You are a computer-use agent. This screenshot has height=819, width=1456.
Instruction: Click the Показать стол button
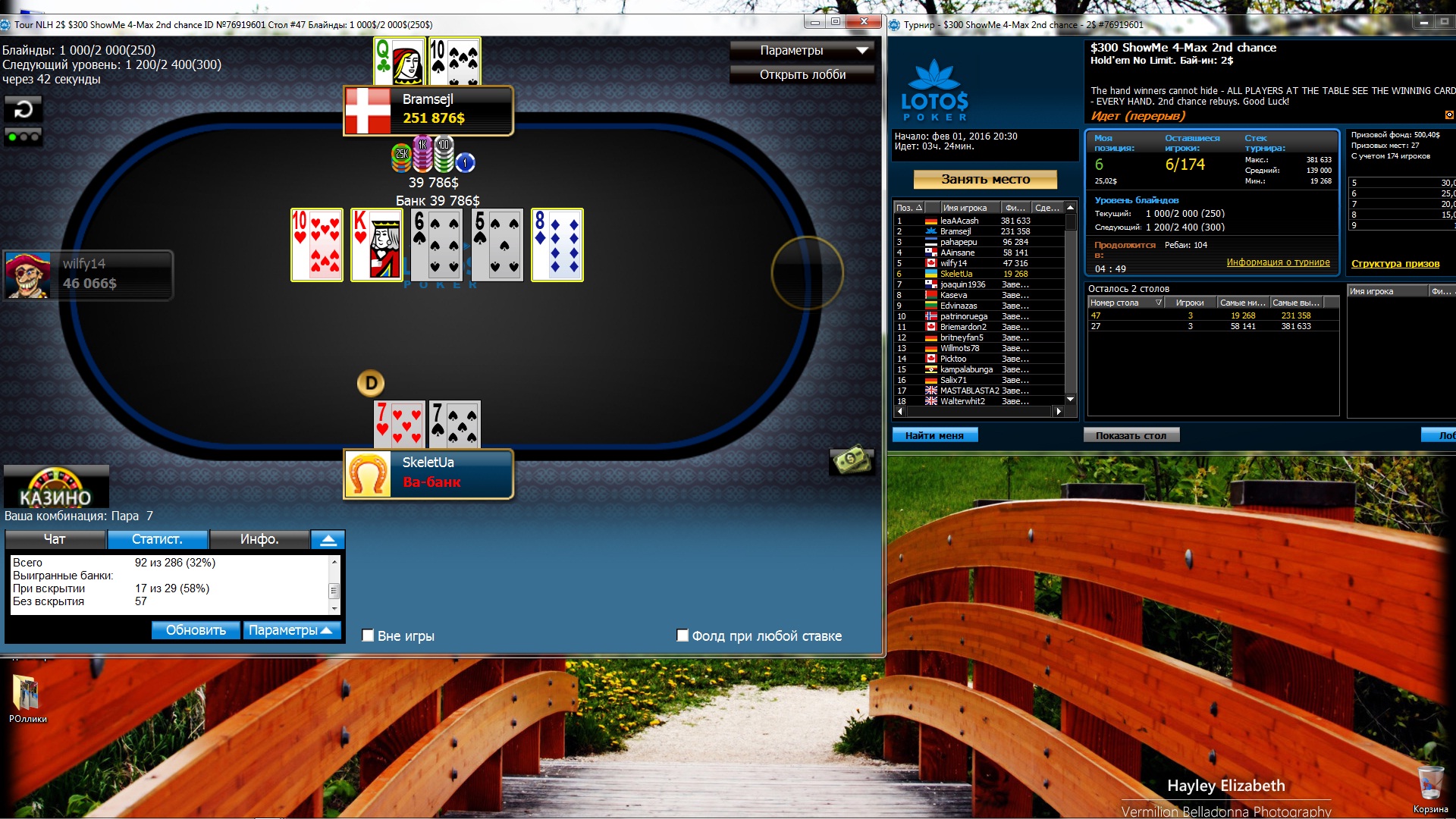1131,435
